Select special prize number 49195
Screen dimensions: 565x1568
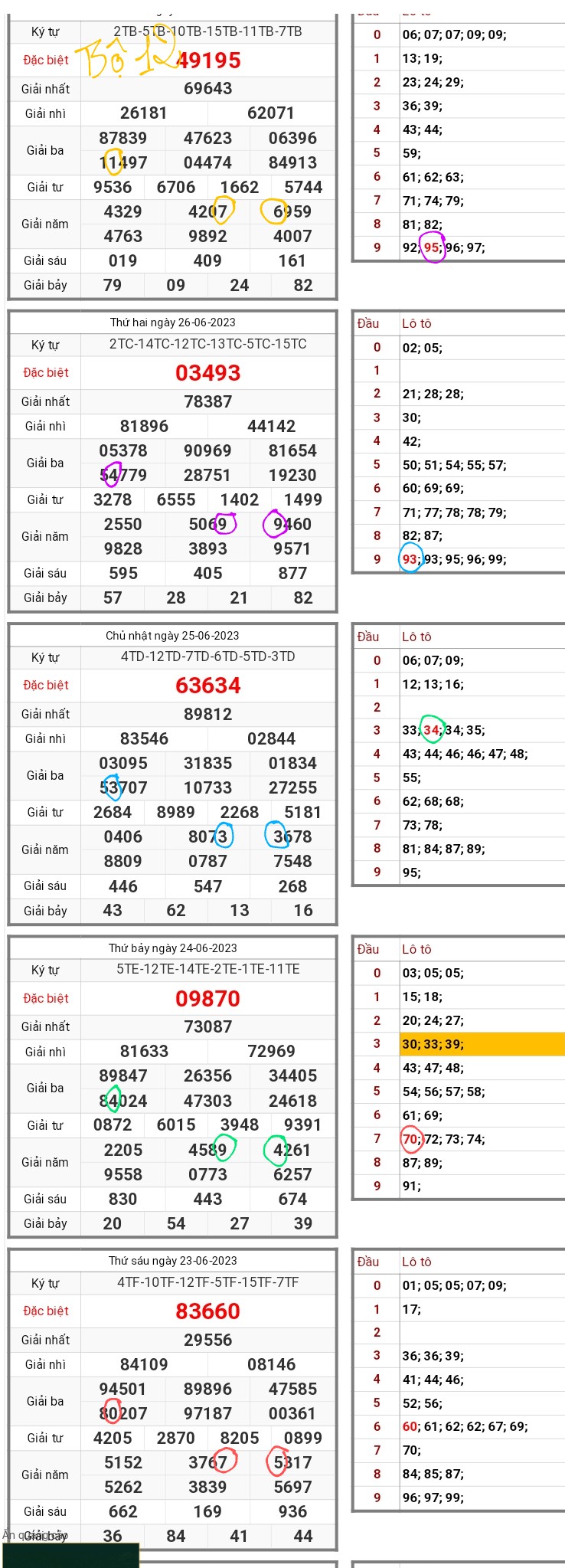coord(208,60)
